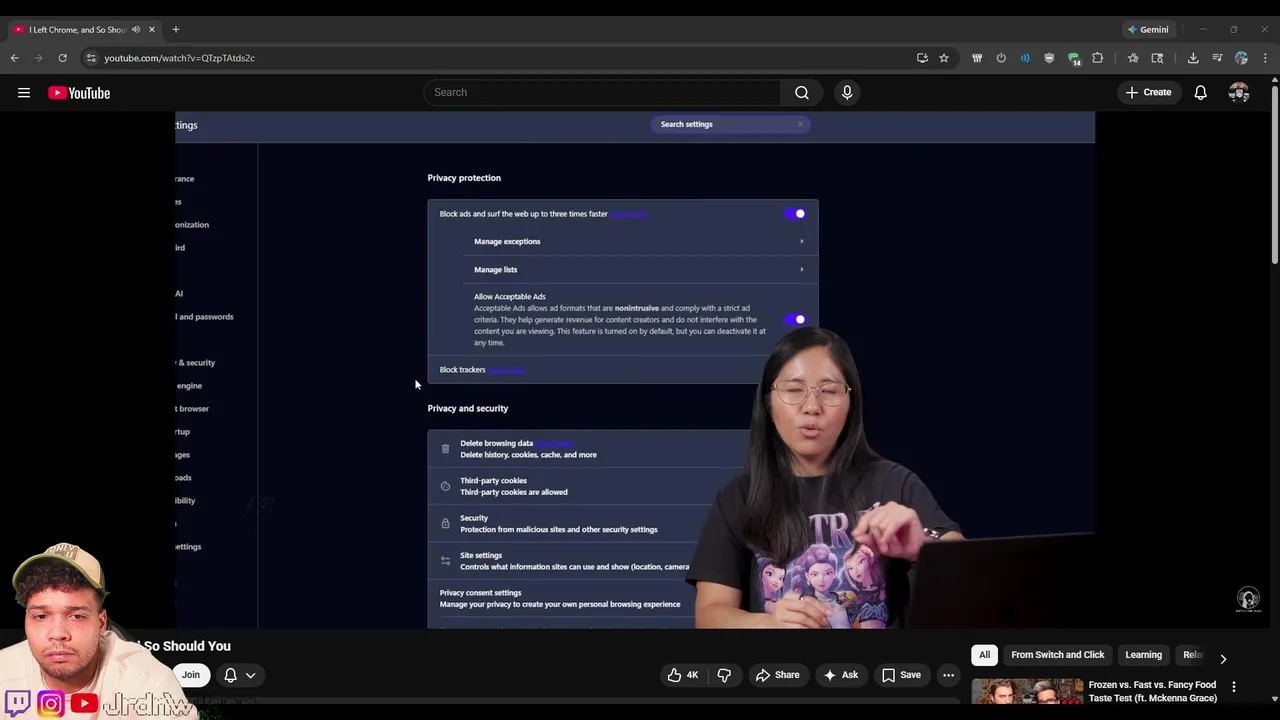Share this video
Screen dimensions: 1280x720
(x=778, y=675)
